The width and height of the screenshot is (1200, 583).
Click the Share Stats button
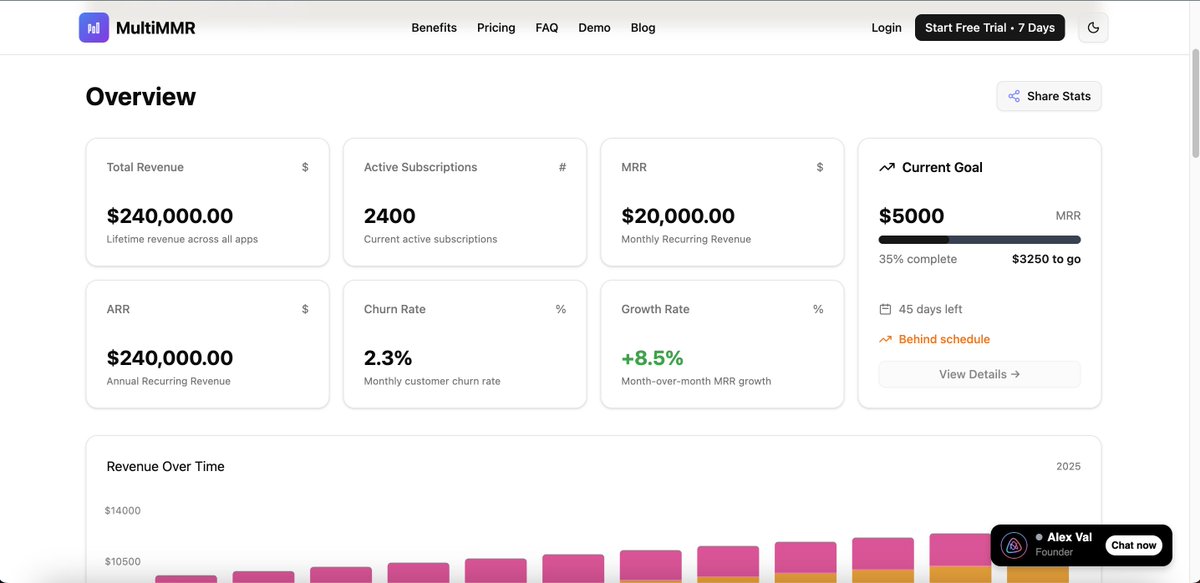(1049, 96)
